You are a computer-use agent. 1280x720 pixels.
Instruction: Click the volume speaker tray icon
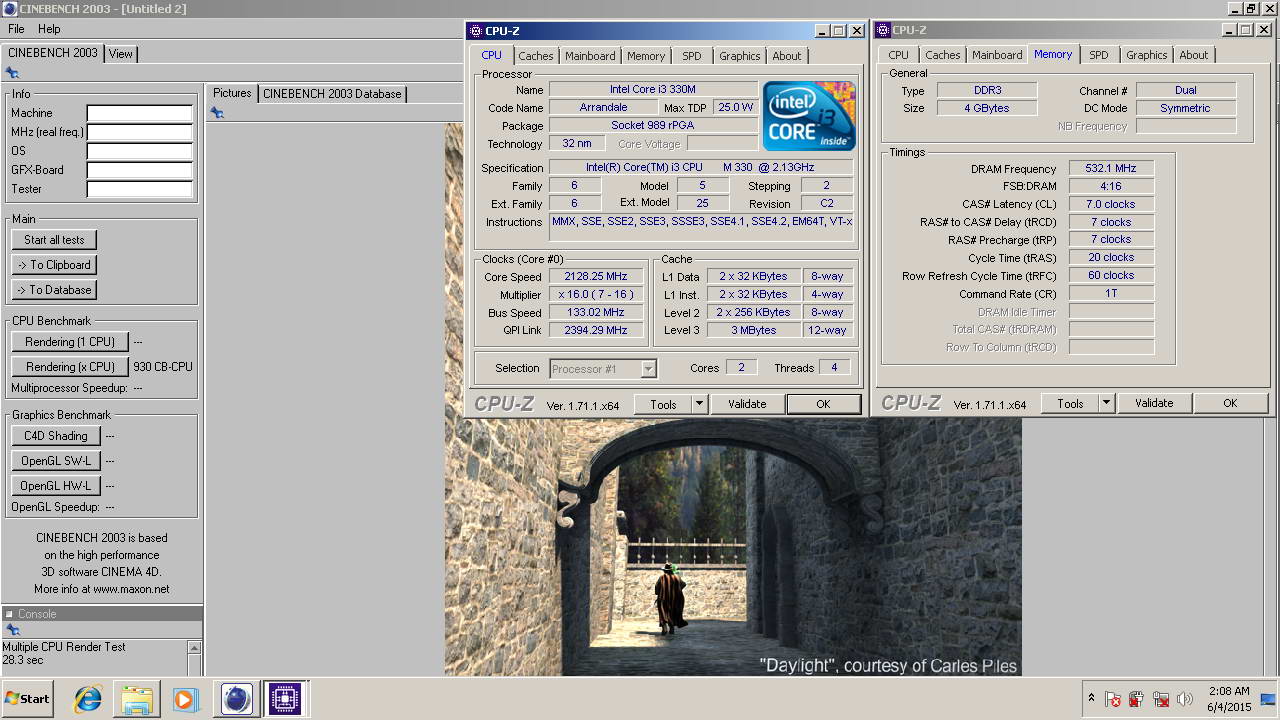tap(1185, 699)
